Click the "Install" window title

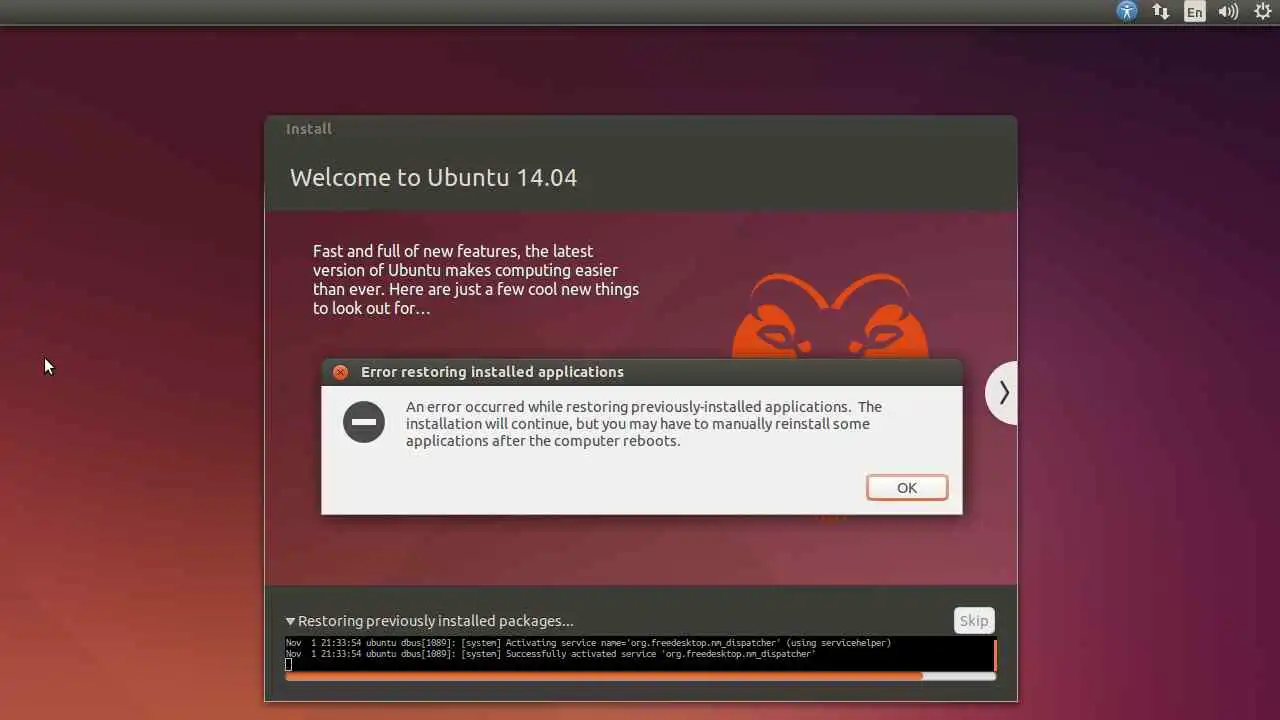tap(309, 128)
